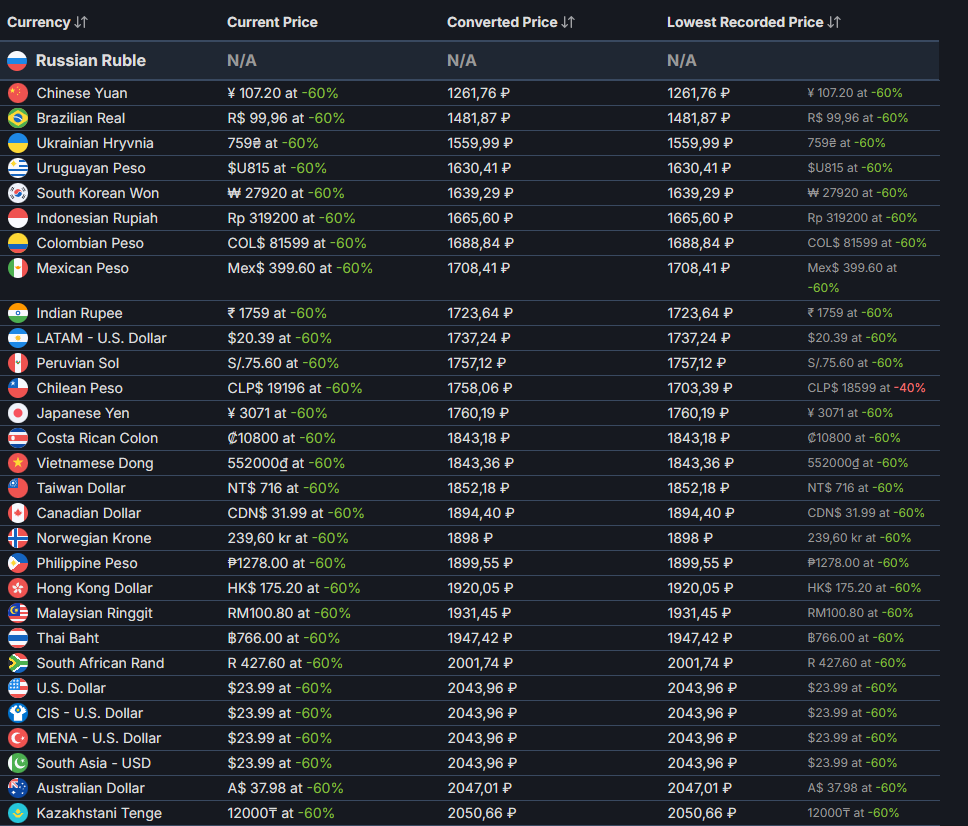Click the Indonesian Rupiah flag icon

(x=18, y=218)
